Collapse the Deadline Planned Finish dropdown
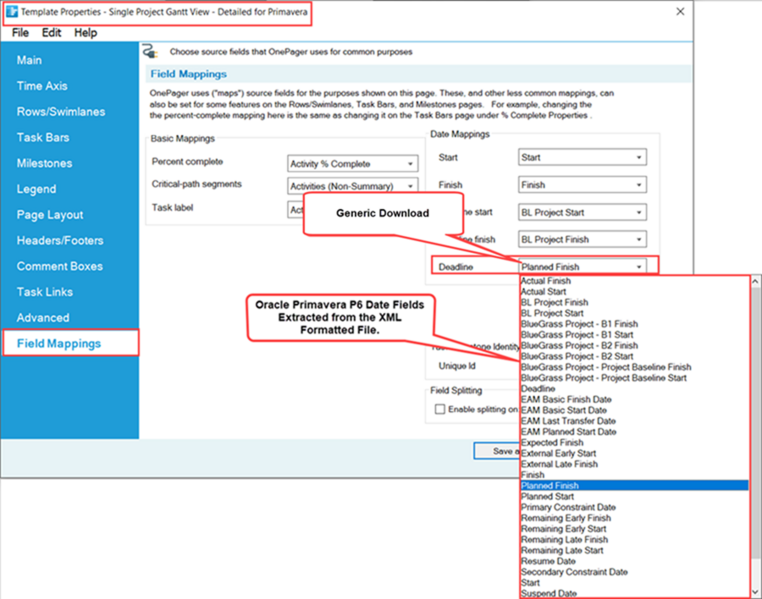This screenshot has width=762, height=599. [x=582, y=267]
